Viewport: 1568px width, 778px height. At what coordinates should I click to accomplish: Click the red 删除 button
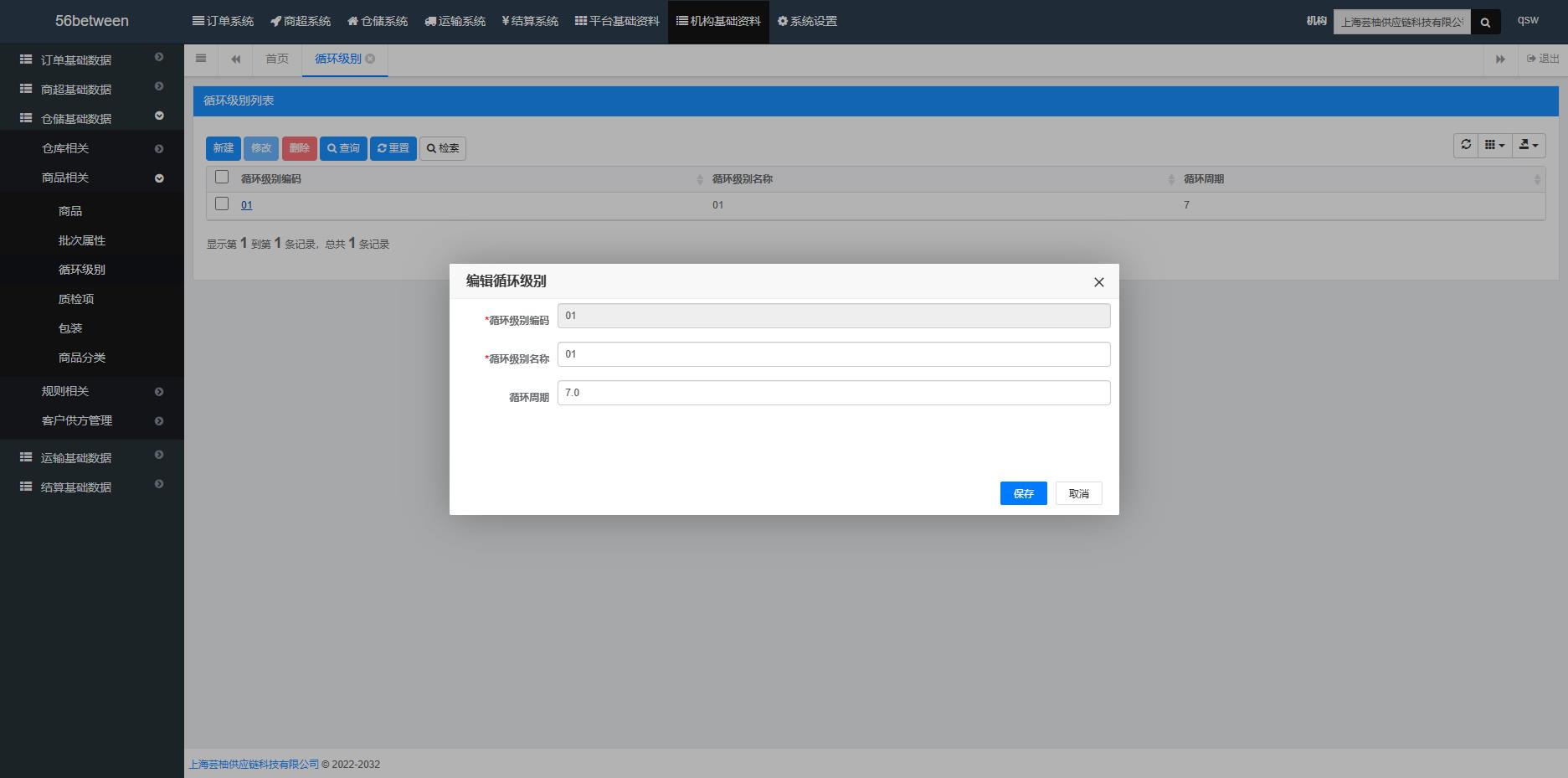[x=300, y=148]
